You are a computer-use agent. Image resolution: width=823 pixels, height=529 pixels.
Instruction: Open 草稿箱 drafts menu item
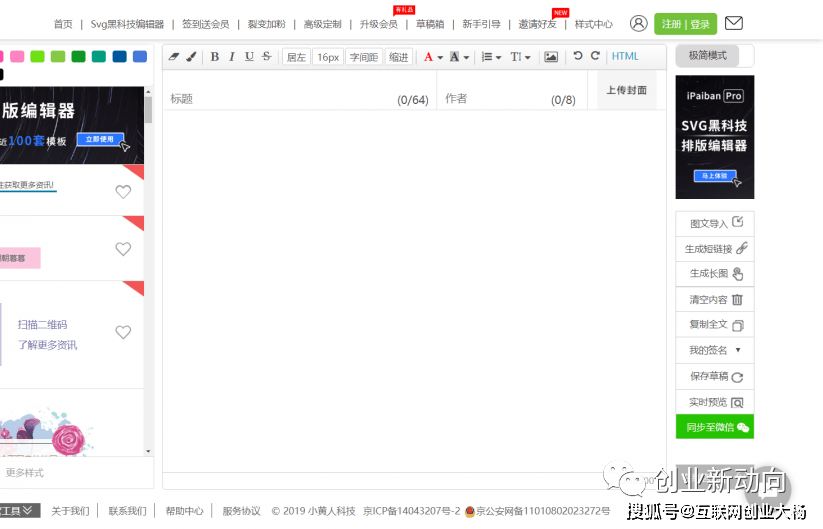point(430,24)
